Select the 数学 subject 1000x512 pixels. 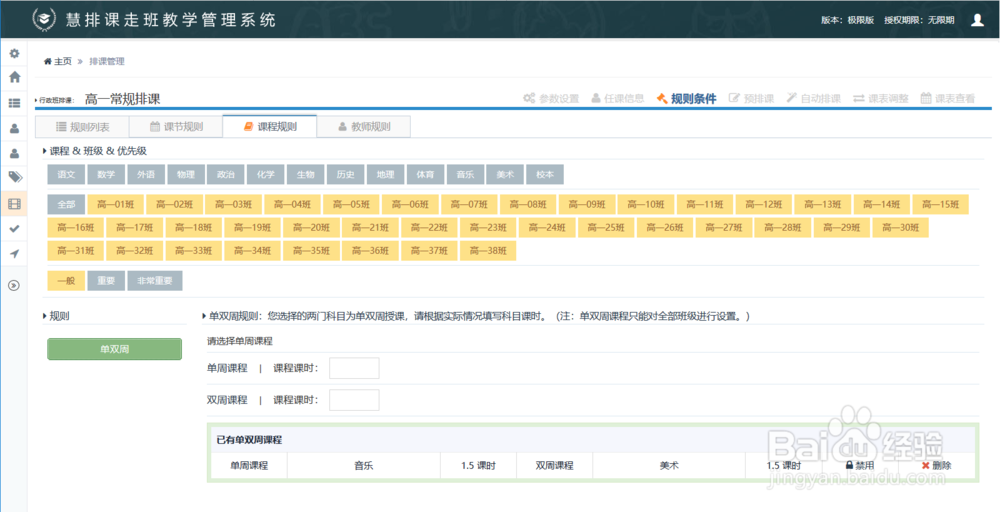point(106,174)
